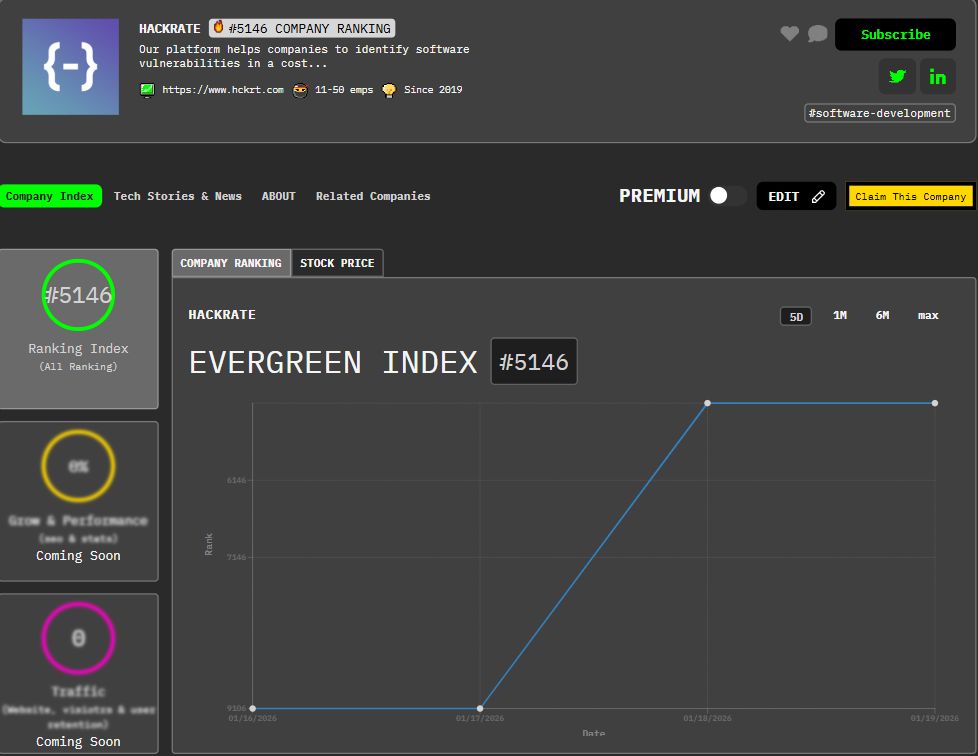Click the Hackrate curly-brace logo

[x=71, y=67]
